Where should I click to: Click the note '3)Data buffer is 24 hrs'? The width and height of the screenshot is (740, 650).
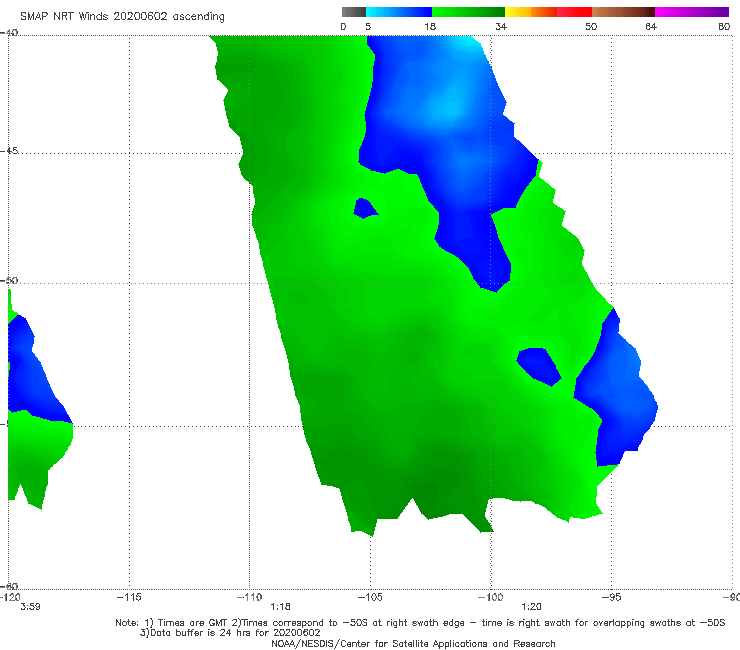(230, 633)
